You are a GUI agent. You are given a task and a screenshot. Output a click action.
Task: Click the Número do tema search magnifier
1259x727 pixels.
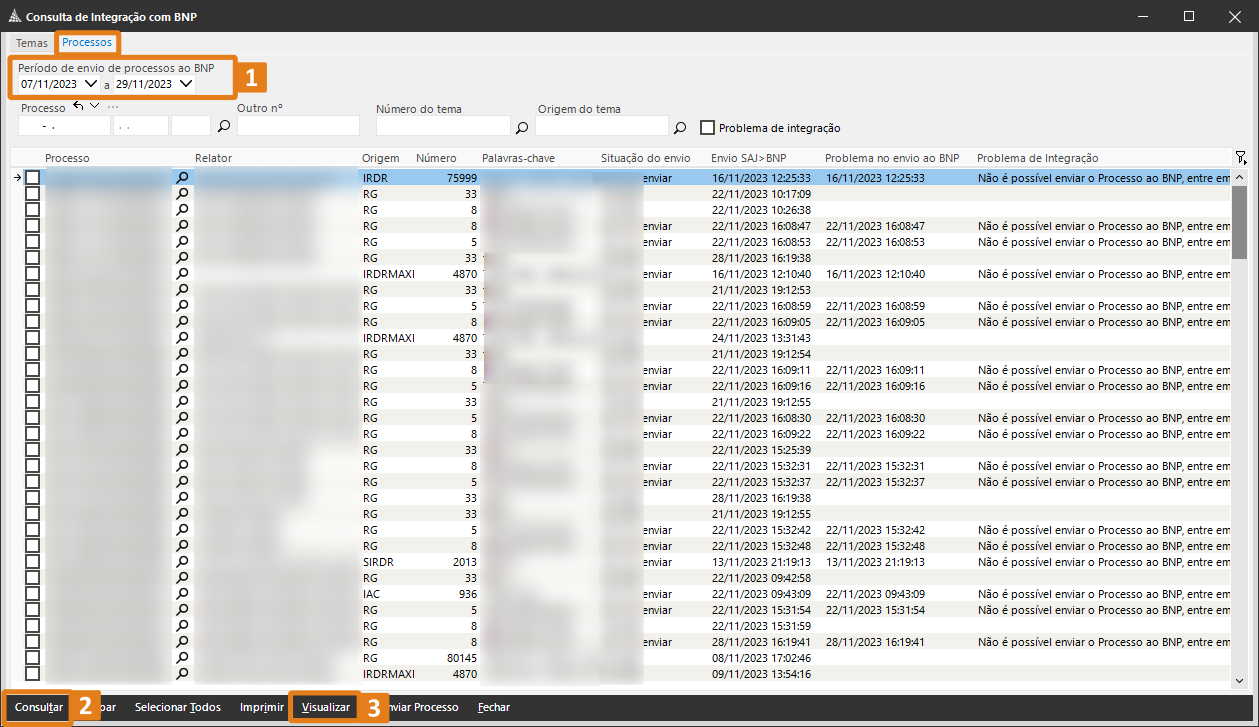click(x=521, y=128)
